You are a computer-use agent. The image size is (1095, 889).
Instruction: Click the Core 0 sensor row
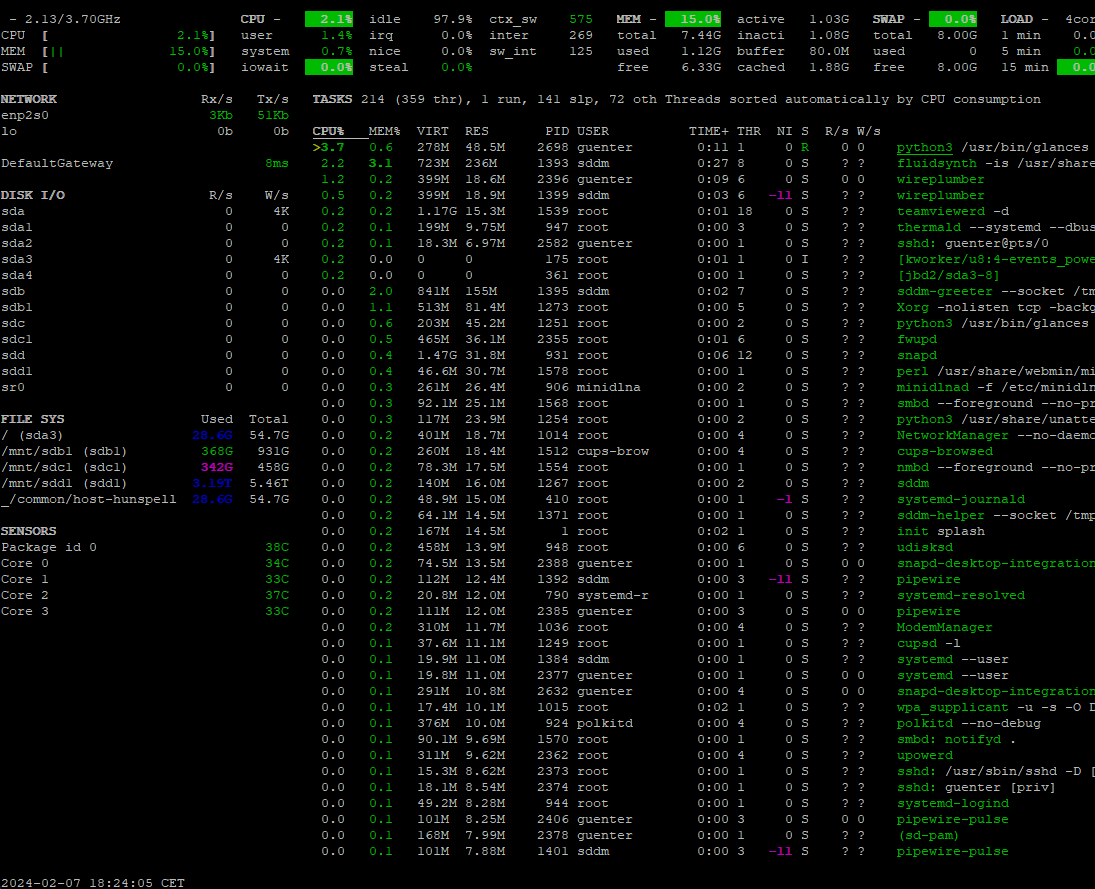pos(145,563)
